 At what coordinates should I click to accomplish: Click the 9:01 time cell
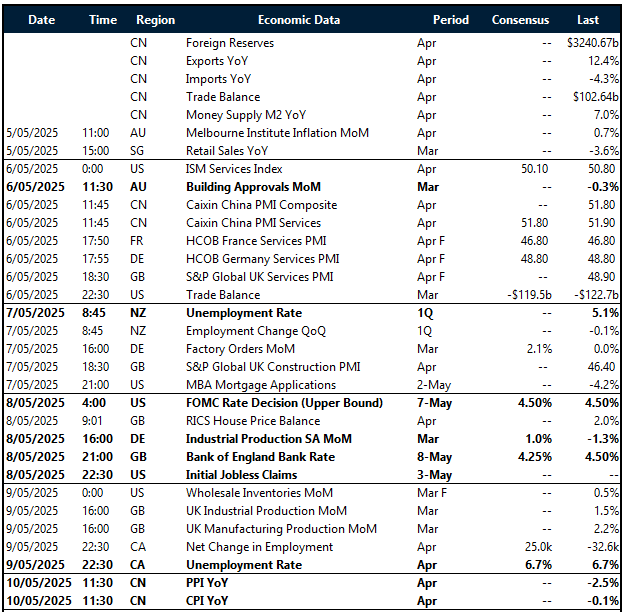pos(92,421)
